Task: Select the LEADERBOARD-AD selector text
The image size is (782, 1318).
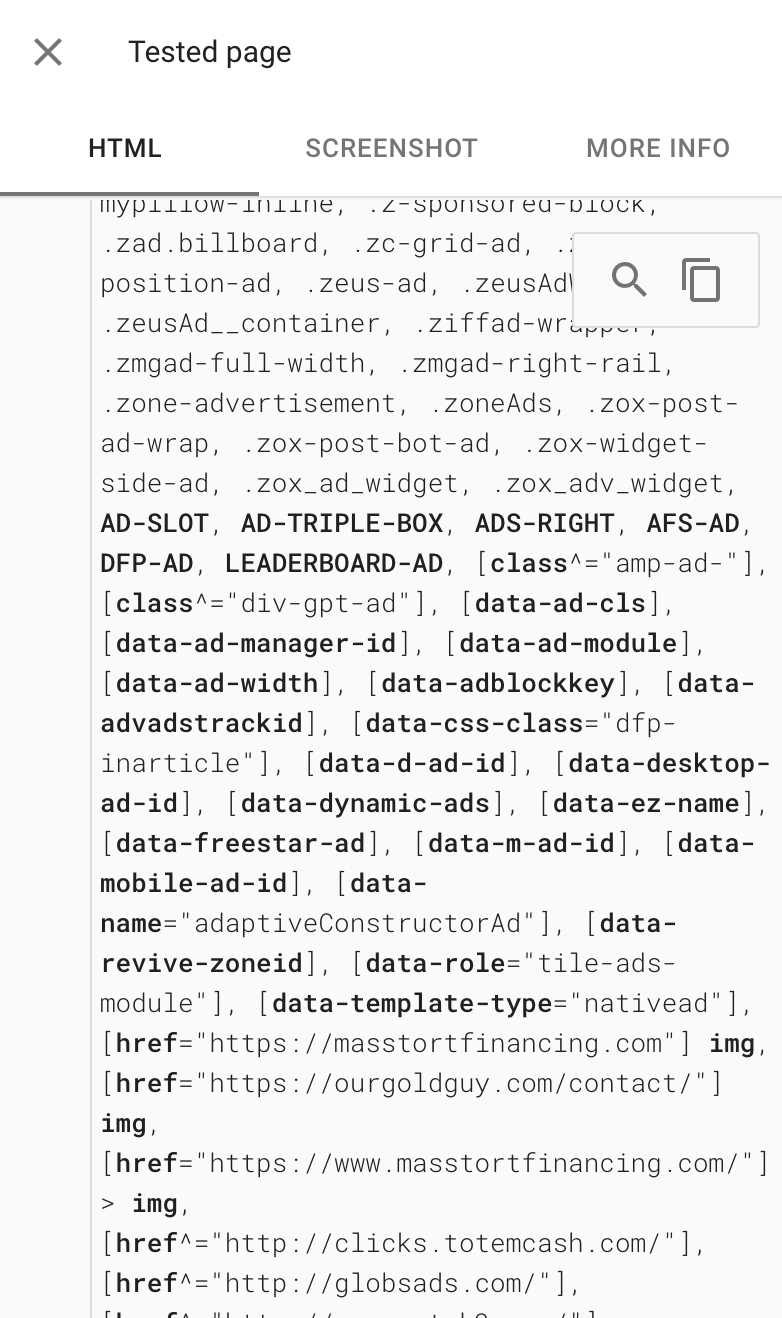Action: (x=330, y=563)
